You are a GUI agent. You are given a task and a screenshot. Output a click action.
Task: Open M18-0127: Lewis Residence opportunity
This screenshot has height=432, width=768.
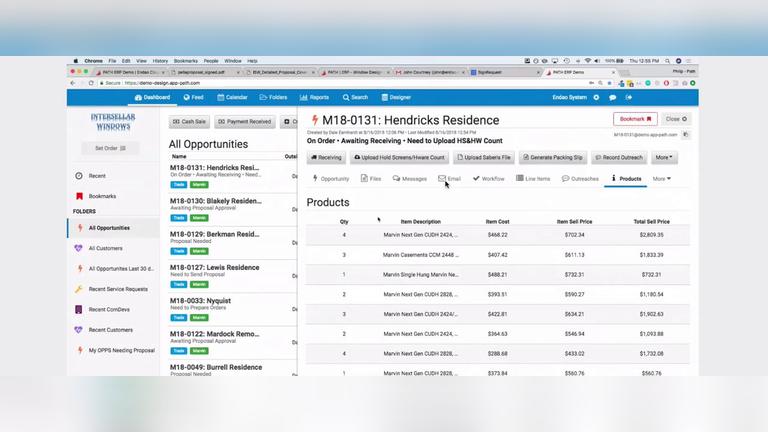tap(215, 267)
